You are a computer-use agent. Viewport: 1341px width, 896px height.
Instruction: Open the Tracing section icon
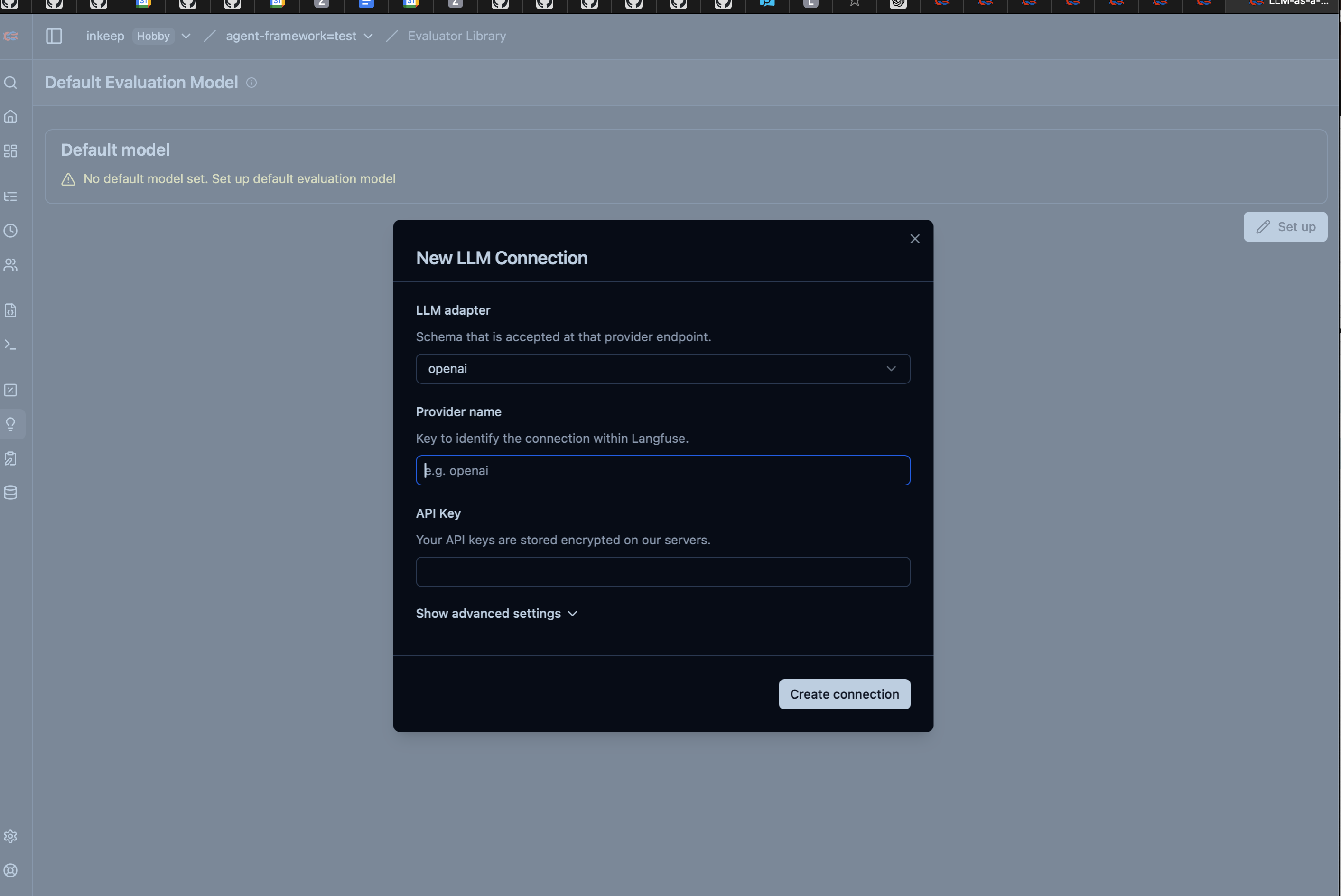pyautogui.click(x=10, y=196)
